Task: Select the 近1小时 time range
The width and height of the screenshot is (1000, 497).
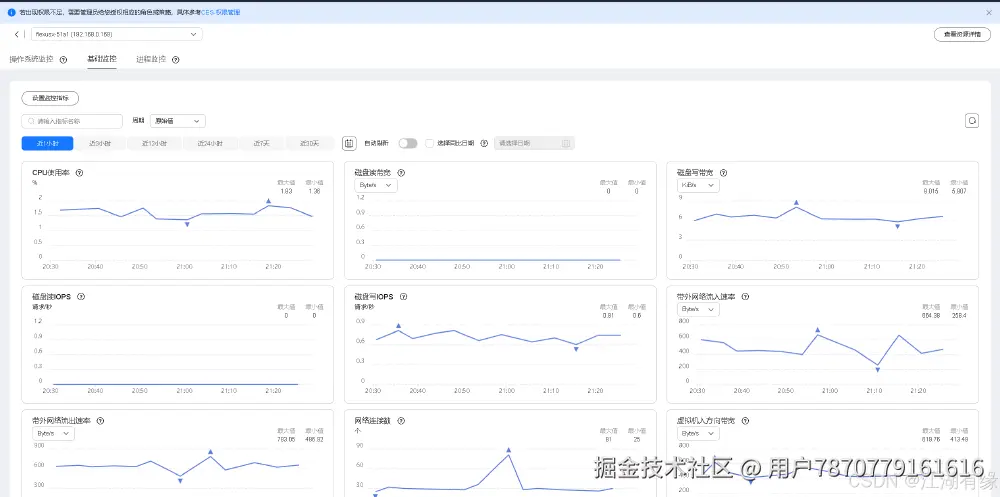Action: (x=47, y=144)
